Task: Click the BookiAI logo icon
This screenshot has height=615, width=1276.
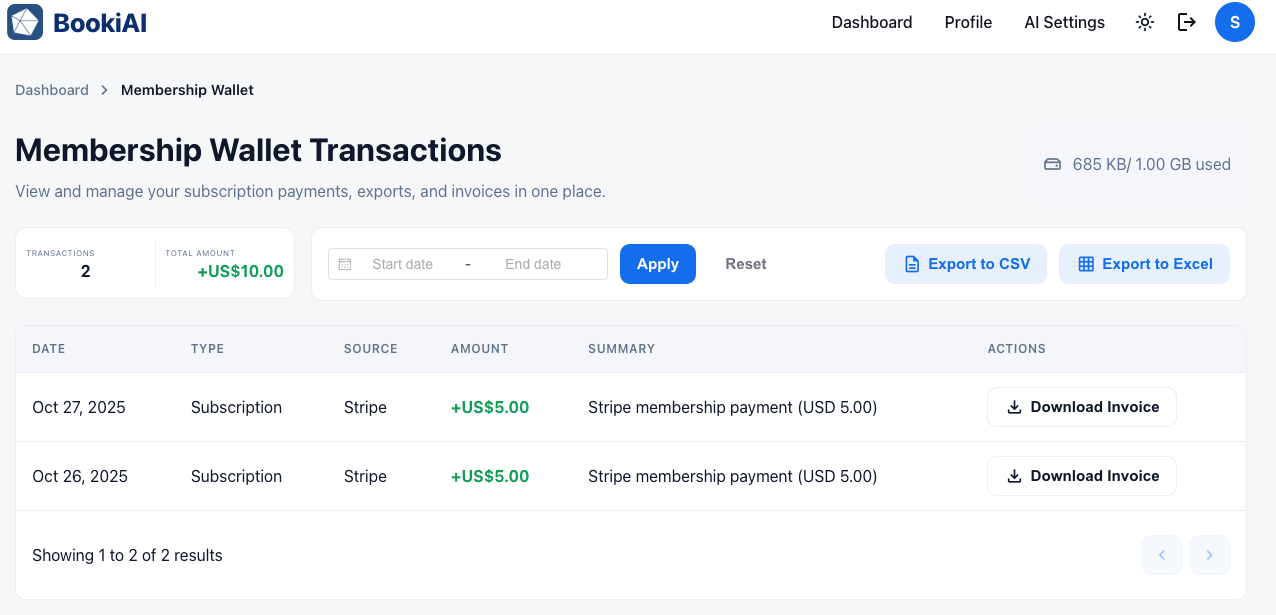Action: click(25, 22)
